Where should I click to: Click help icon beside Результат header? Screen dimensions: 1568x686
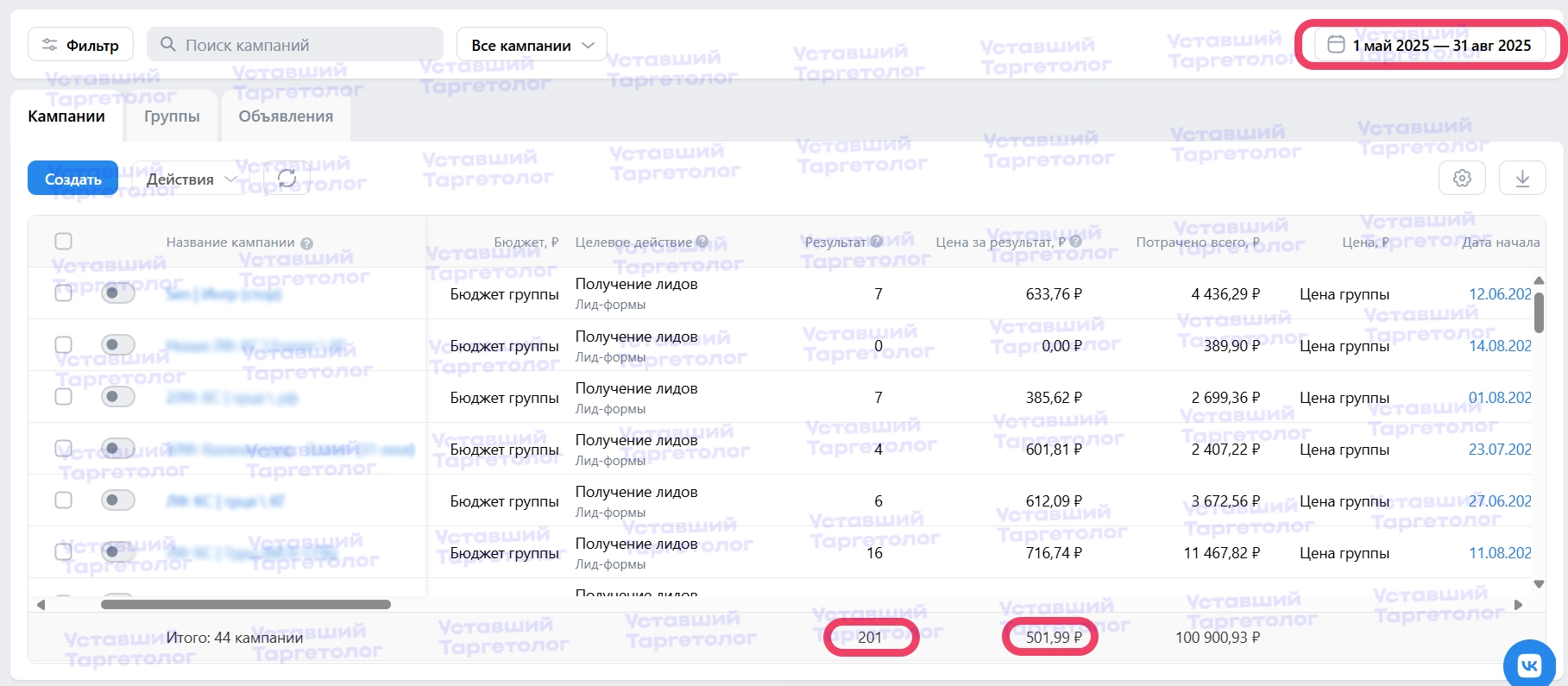(x=877, y=242)
